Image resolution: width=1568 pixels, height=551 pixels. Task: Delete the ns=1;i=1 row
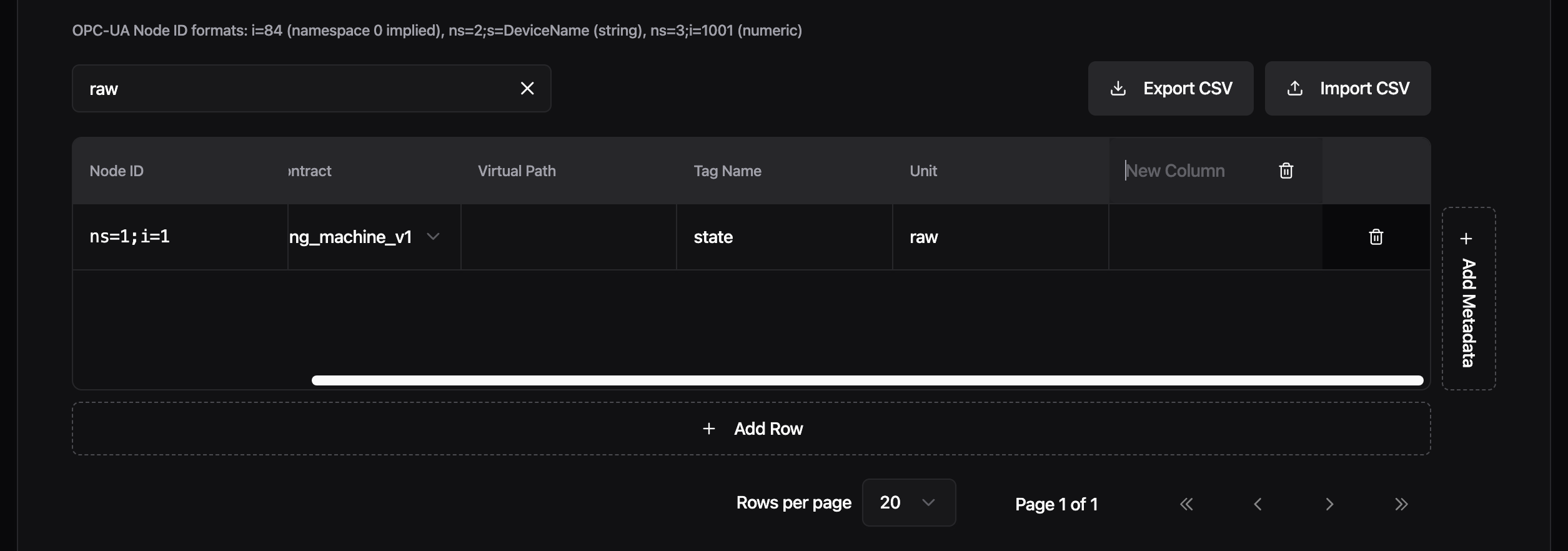coord(1376,237)
